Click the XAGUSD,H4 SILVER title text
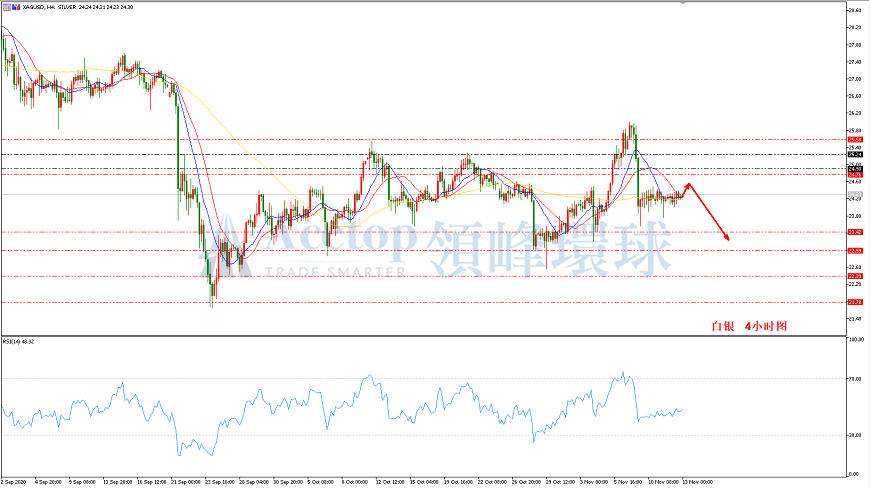The image size is (870, 488). [48, 7]
